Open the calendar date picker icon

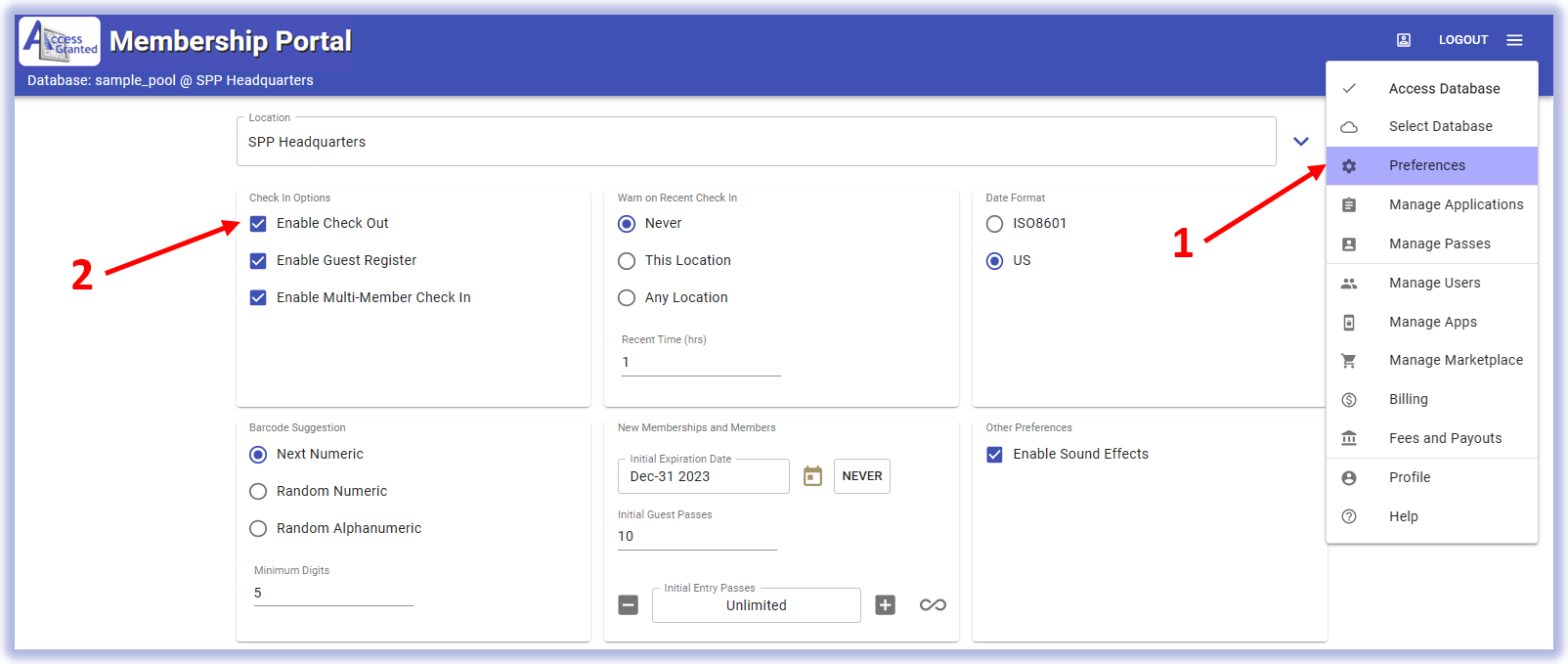coord(812,476)
